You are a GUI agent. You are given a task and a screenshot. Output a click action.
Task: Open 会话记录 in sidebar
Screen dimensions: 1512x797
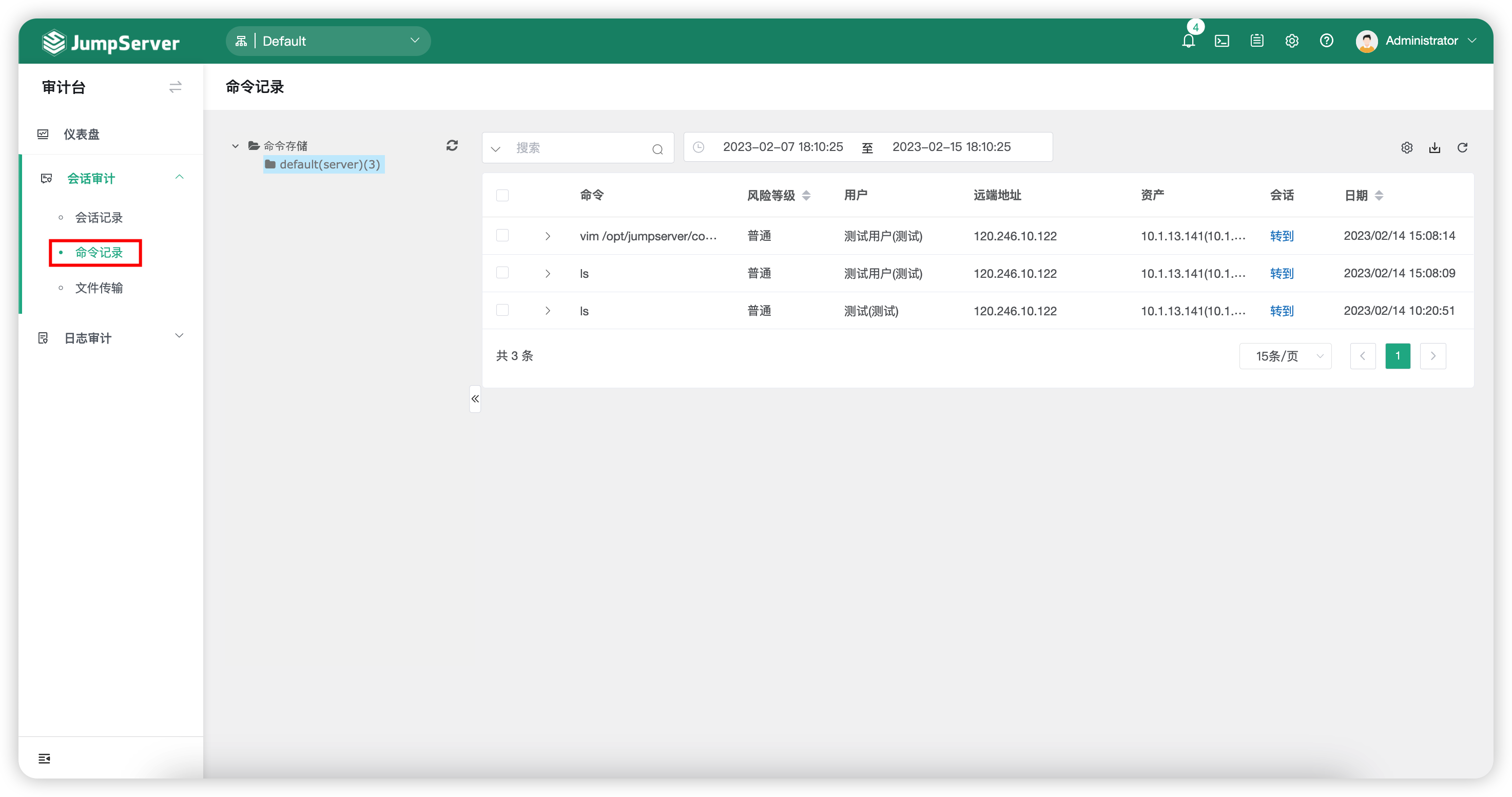coord(99,217)
